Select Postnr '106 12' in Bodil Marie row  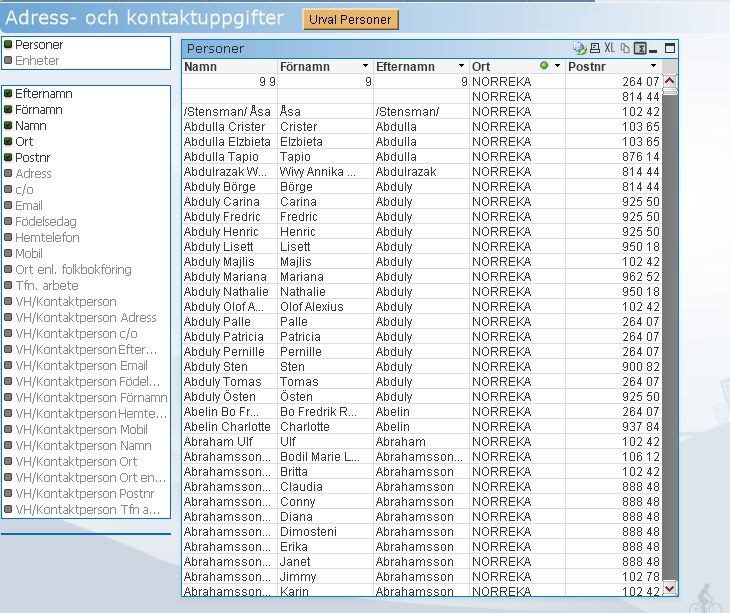(x=614, y=457)
